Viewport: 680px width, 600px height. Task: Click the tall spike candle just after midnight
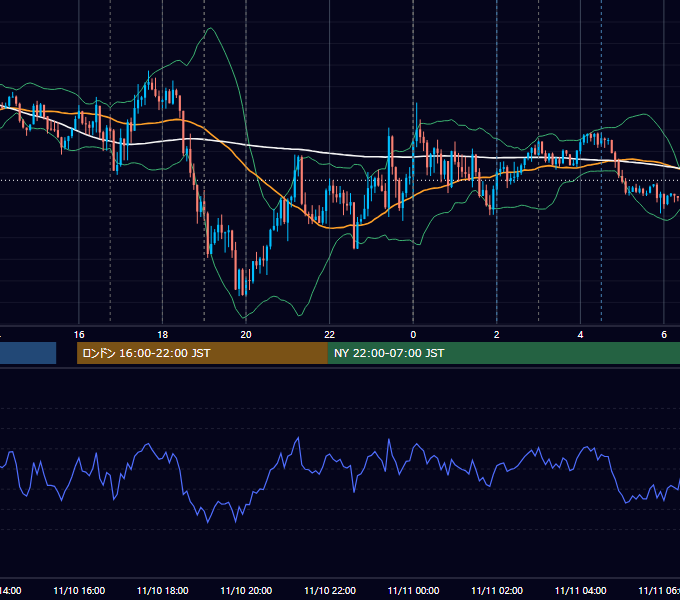point(417,126)
